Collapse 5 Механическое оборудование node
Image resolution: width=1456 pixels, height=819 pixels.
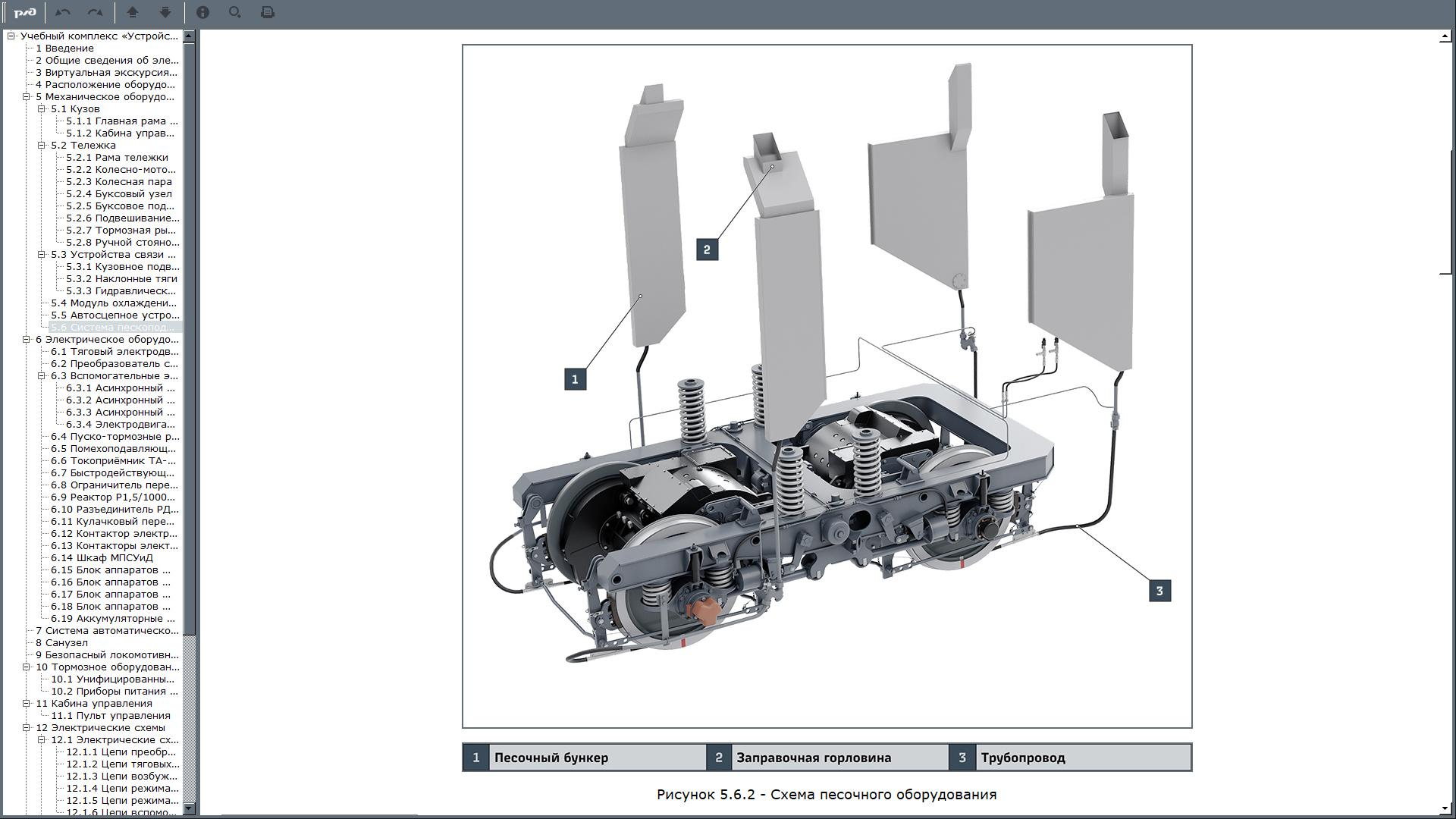coord(27,96)
